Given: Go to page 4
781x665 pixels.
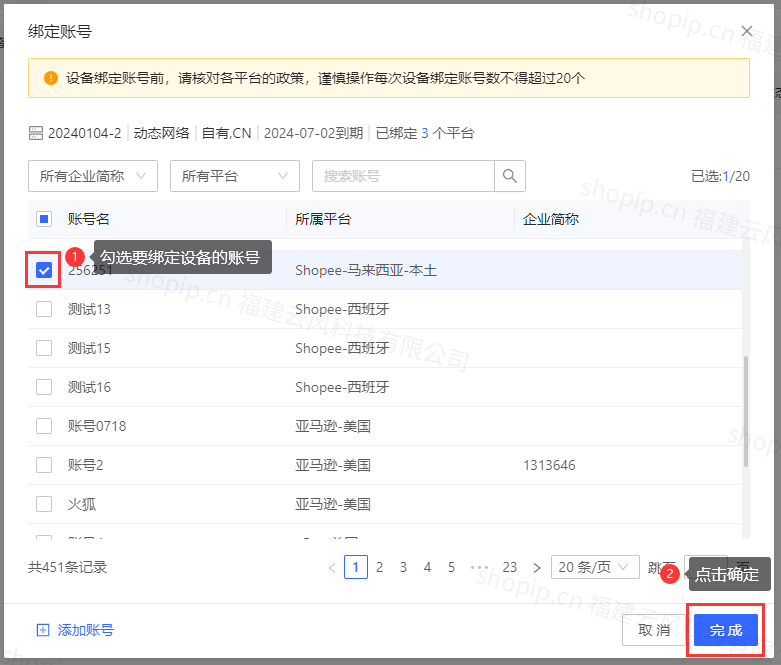Looking at the screenshot, I should (x=427, y=567).
